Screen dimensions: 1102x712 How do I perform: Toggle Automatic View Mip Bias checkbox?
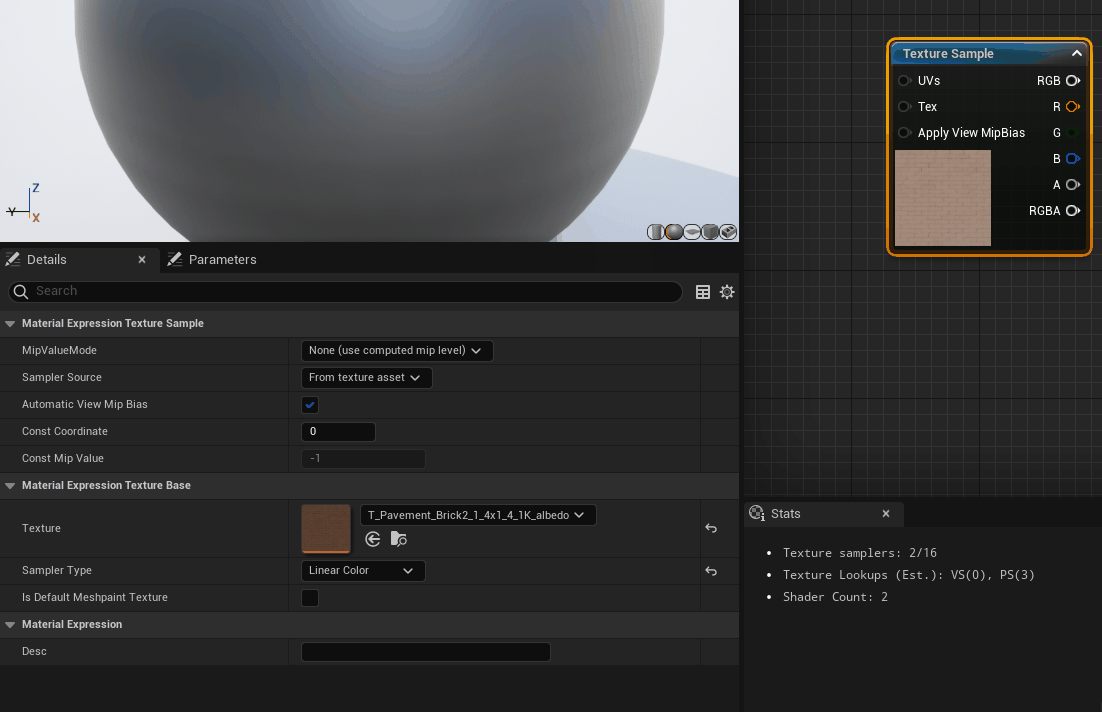coord(310,405)
